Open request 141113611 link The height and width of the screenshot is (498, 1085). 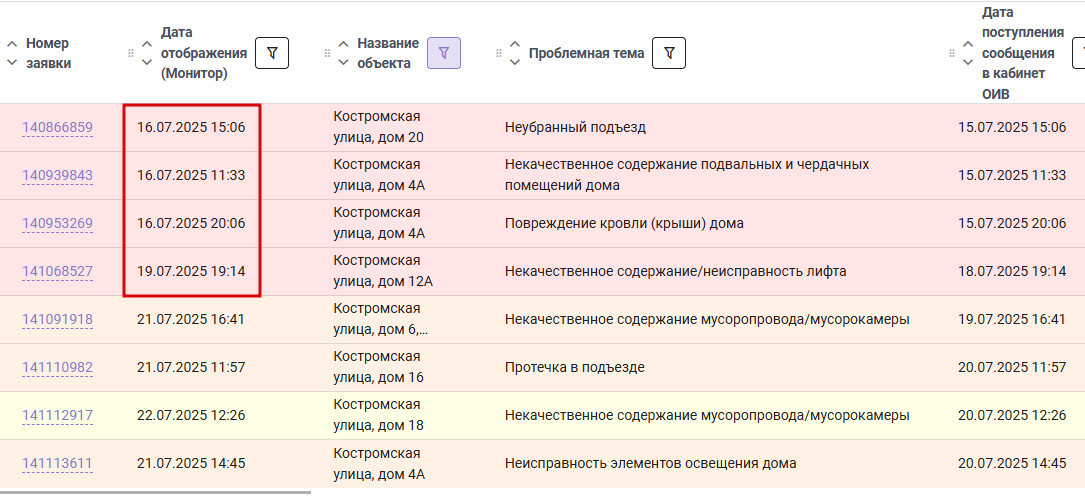tap(57, 463)
